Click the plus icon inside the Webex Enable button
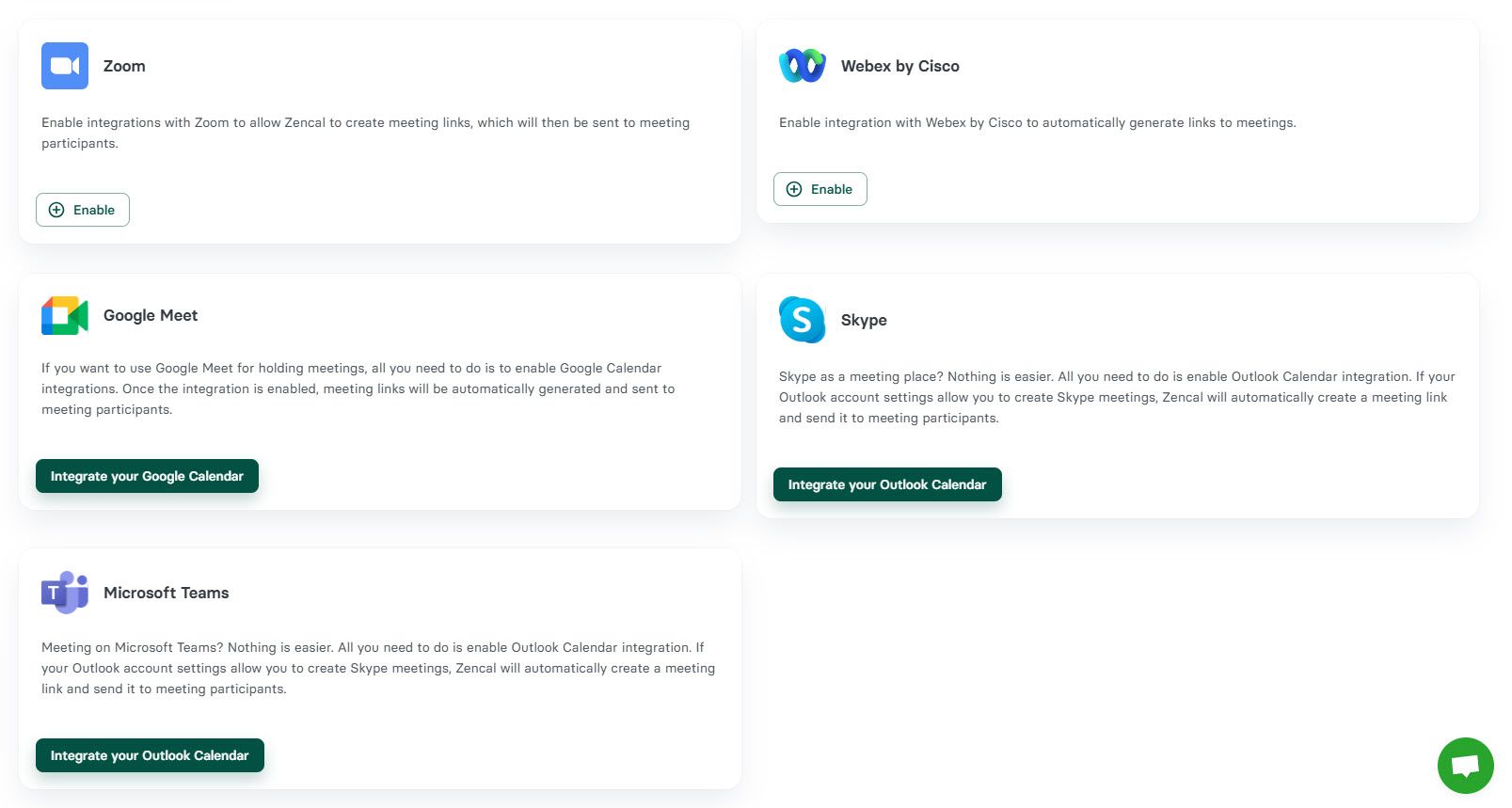The width and height of the screenshot is (1512, 808). click(793, 189)
